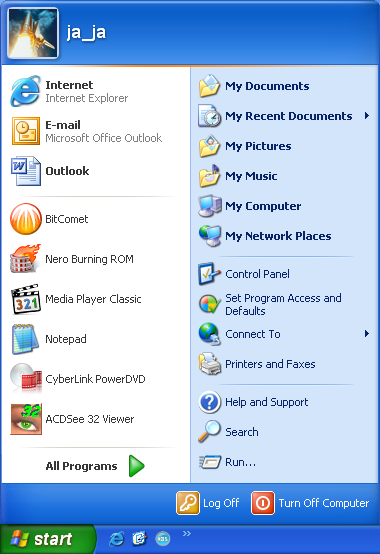Open the Connect To menu entry
This screenshot has height=554, width=380.
point(284,334)
